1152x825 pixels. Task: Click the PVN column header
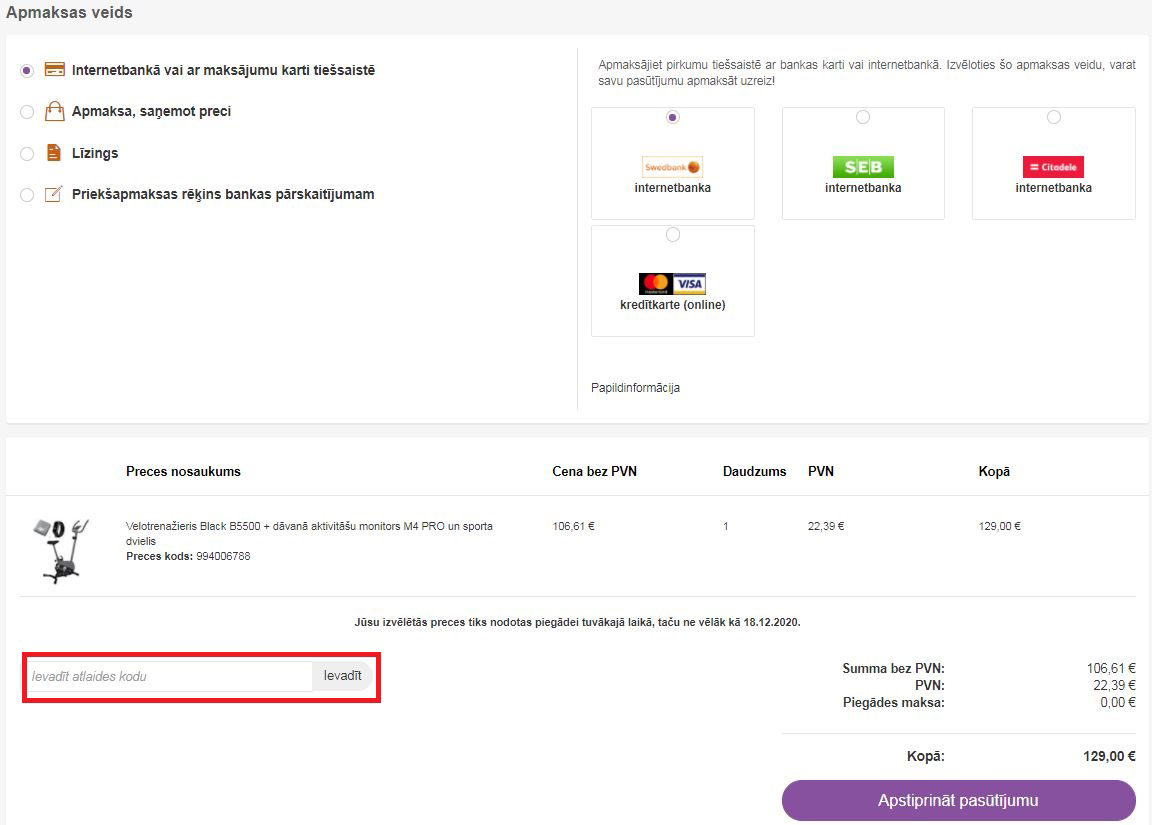point(821,472)
